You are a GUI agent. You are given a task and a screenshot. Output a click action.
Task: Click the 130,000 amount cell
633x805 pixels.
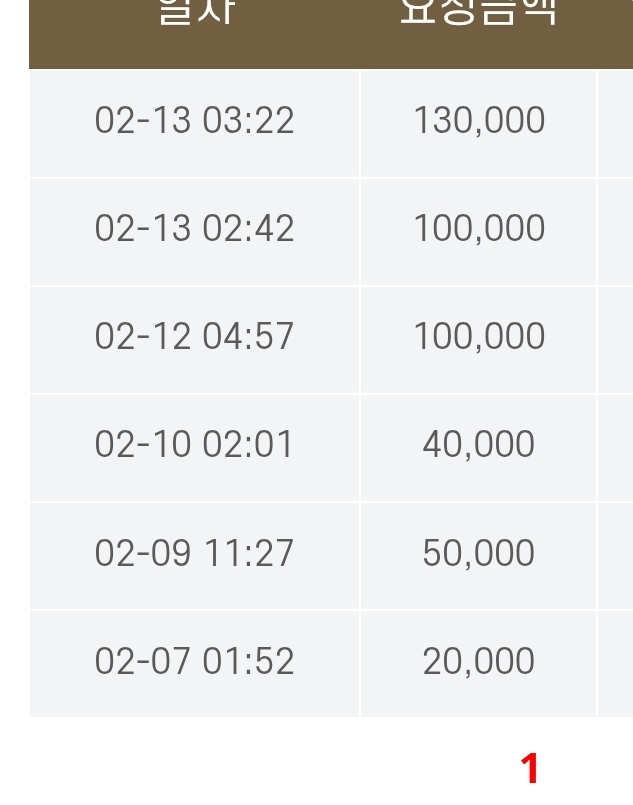[x=478, y=121]
